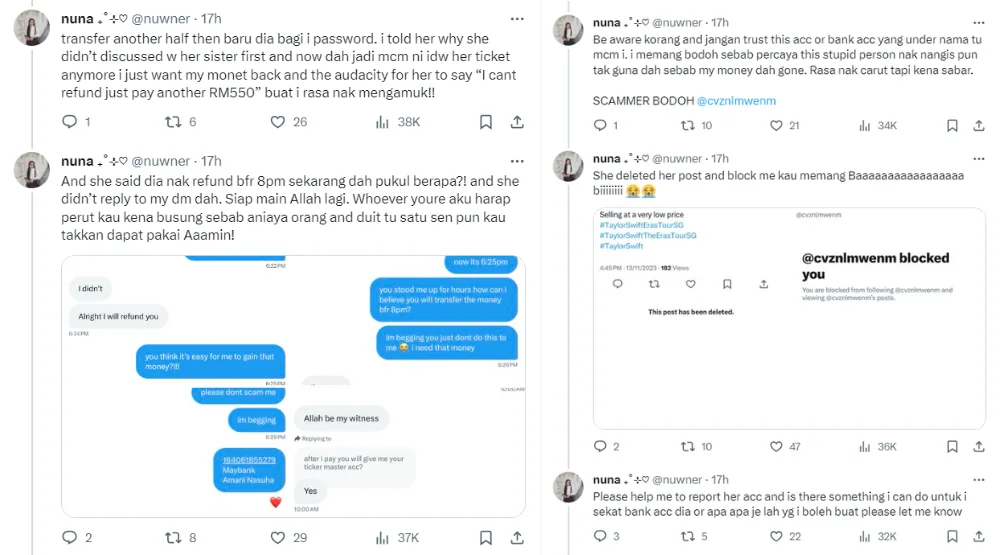
Task: Click the @cvznlmwenm mention after SCAMMER BODOH
Action: [x=735, y=101]
